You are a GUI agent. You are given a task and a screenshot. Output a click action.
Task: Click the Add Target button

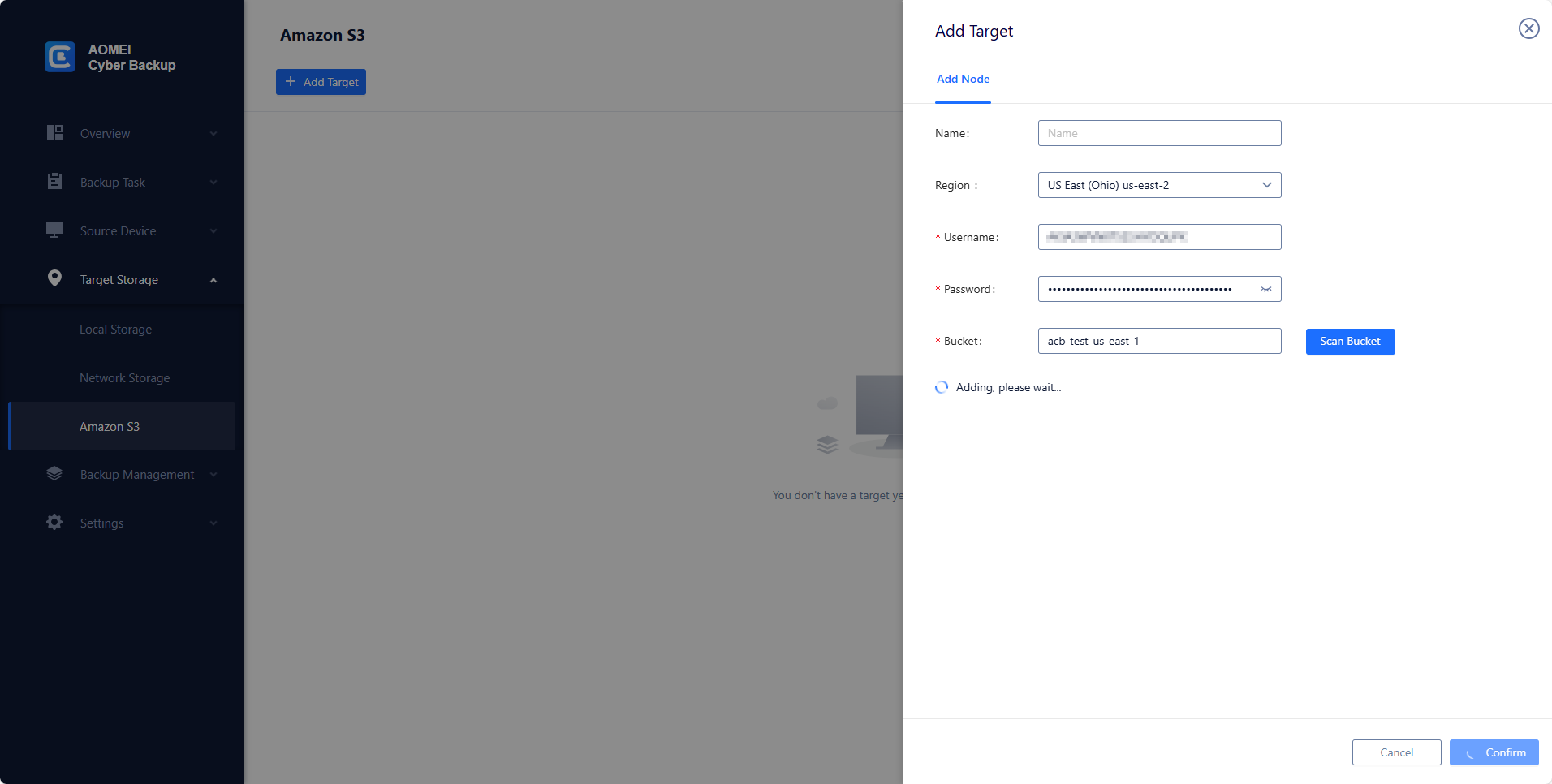click(321, 82)
